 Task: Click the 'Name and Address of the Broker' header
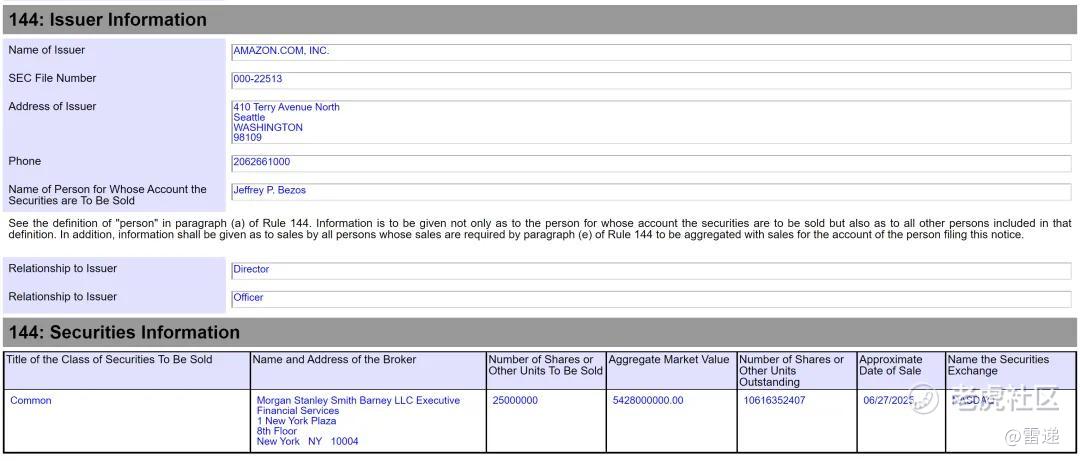pyautogui.click(x=368, y=370)
